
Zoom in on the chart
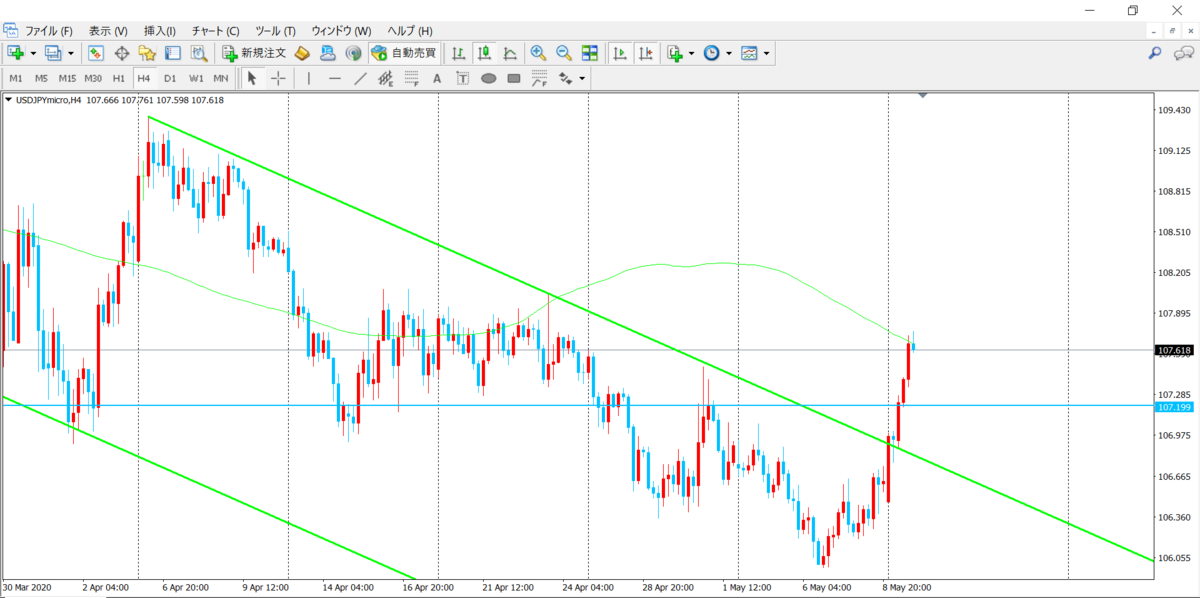point(538,53)
